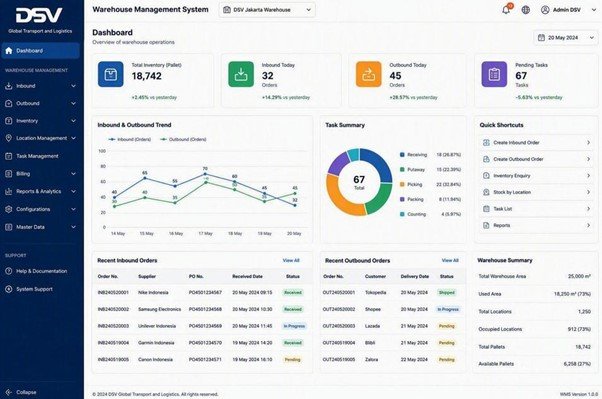Expand the Admin DSV account menu arrow
602x399 pixels.
coord(594,10)
